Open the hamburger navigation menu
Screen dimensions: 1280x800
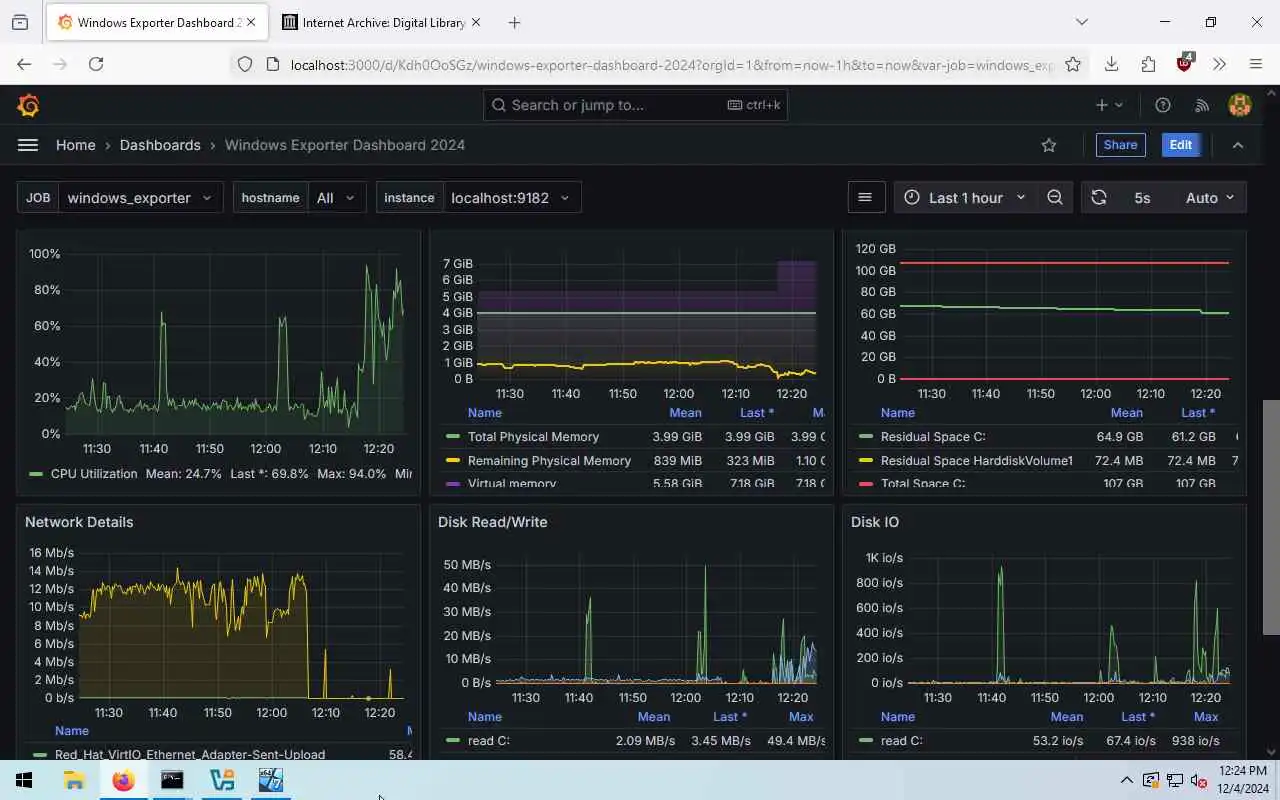pyautogui.click(x=28, y=145)
